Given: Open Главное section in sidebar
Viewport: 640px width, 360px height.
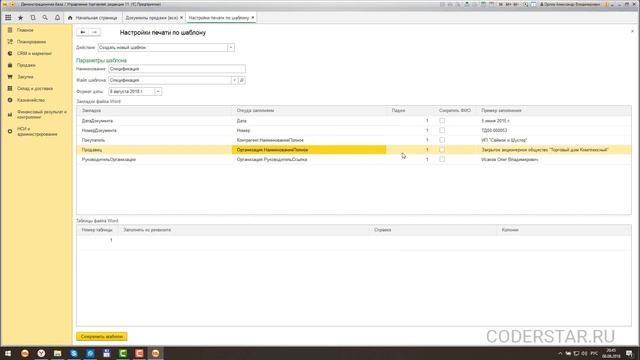Looking at the screenshot, I should coord(25,30).
